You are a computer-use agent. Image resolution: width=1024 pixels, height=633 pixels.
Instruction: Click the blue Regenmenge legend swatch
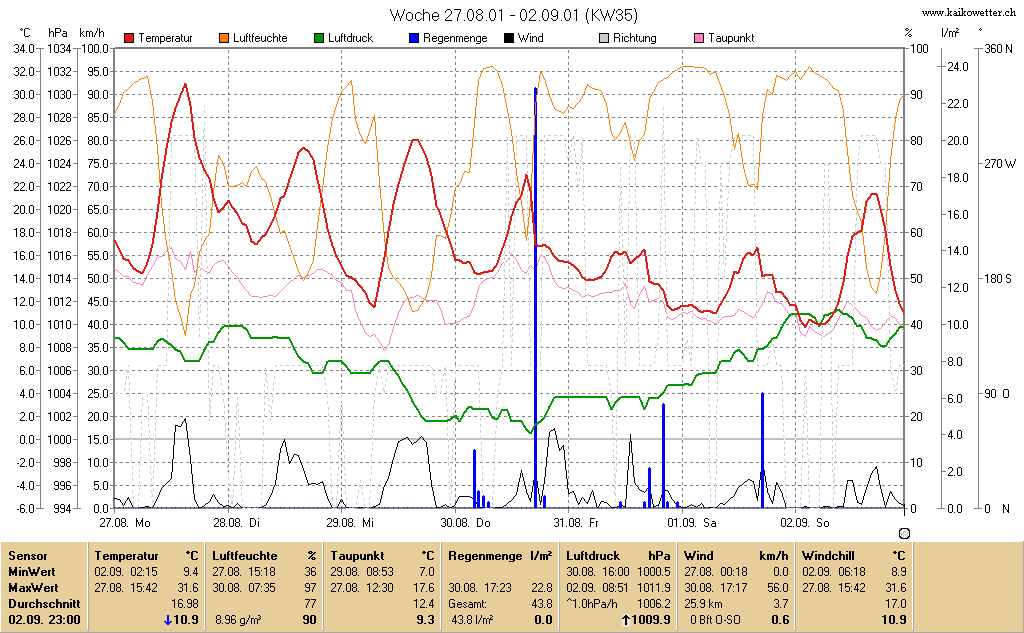pyautogui.click(x=413, y=38)
